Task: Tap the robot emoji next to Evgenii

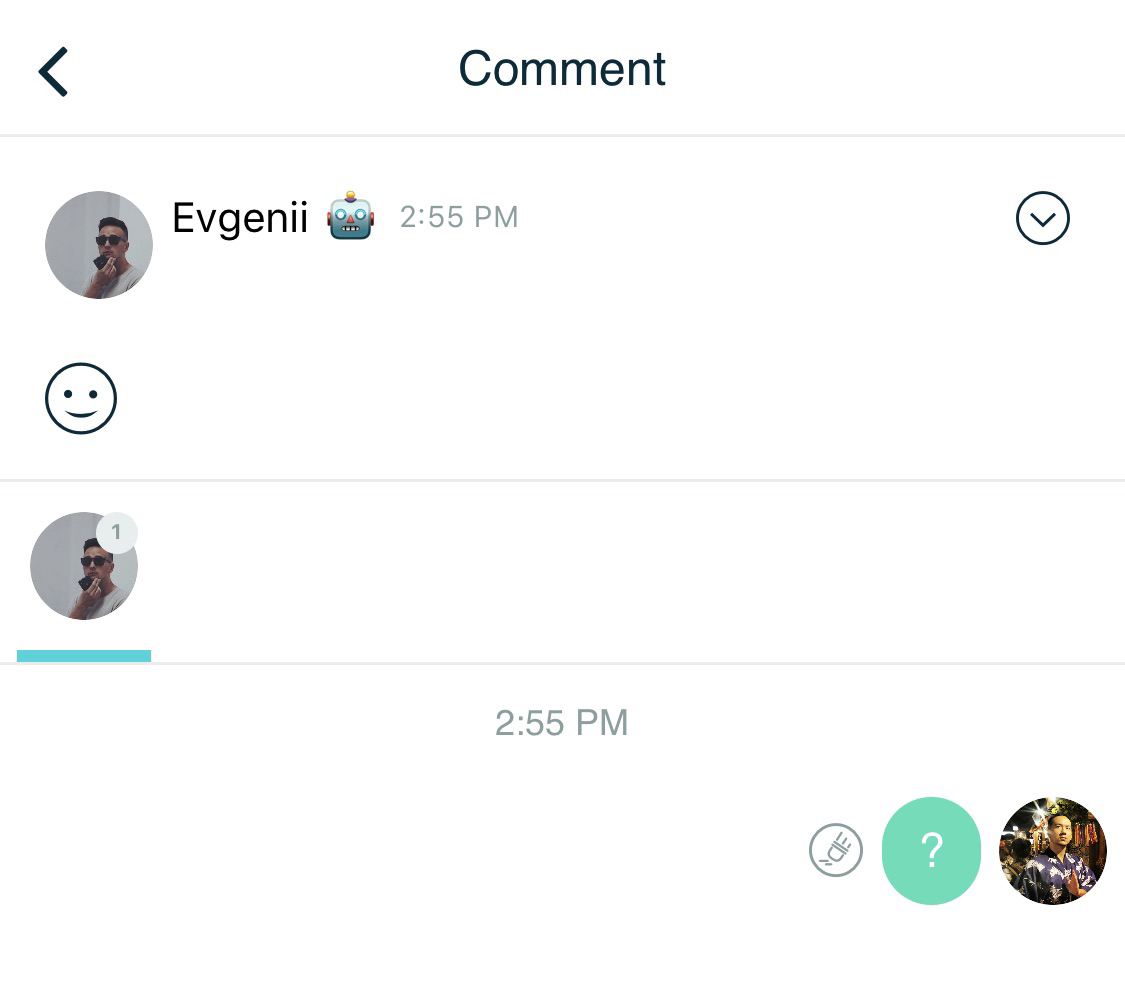Action: (x=350, y=217)
